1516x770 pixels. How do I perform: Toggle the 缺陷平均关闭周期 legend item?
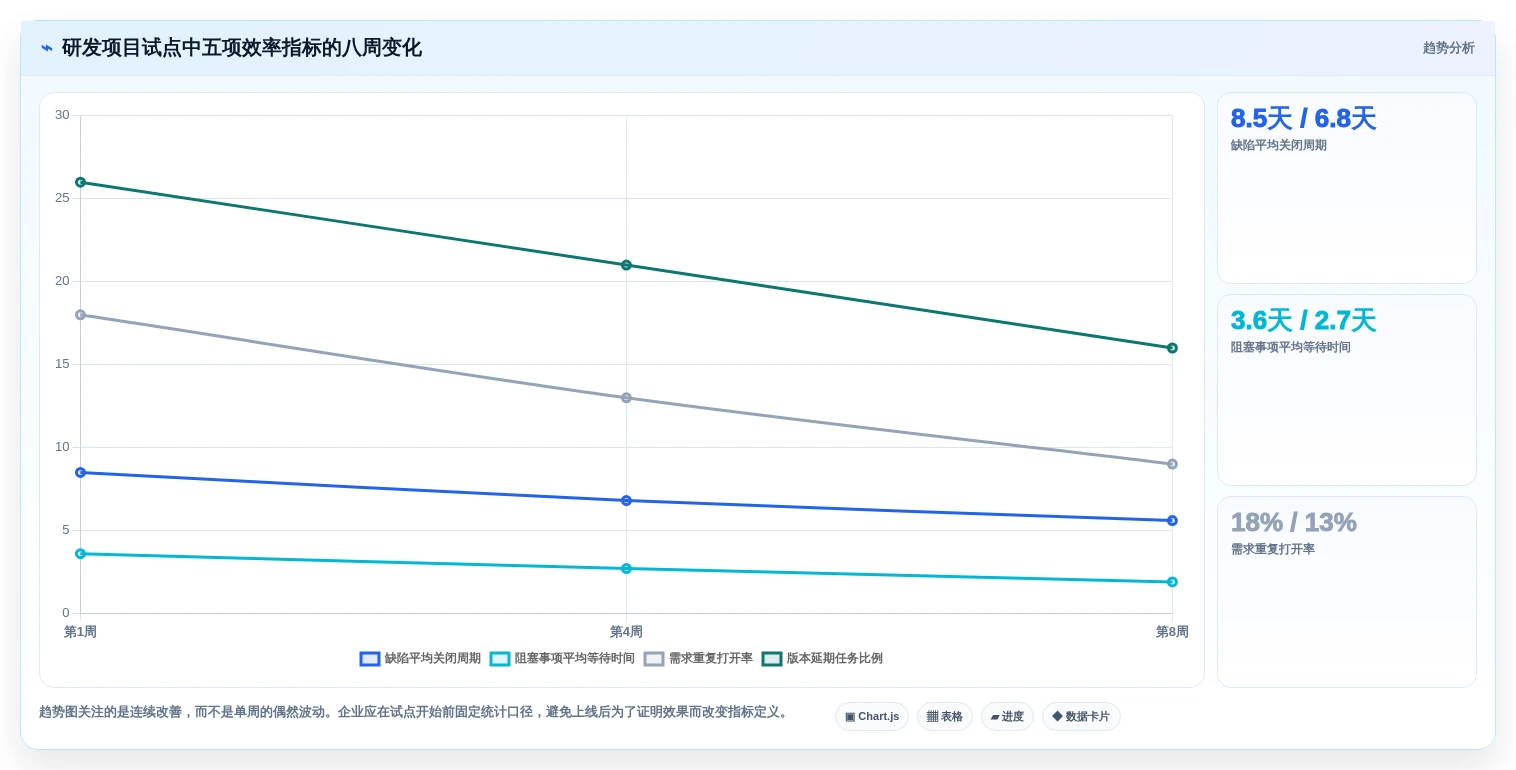pos(420,659)
